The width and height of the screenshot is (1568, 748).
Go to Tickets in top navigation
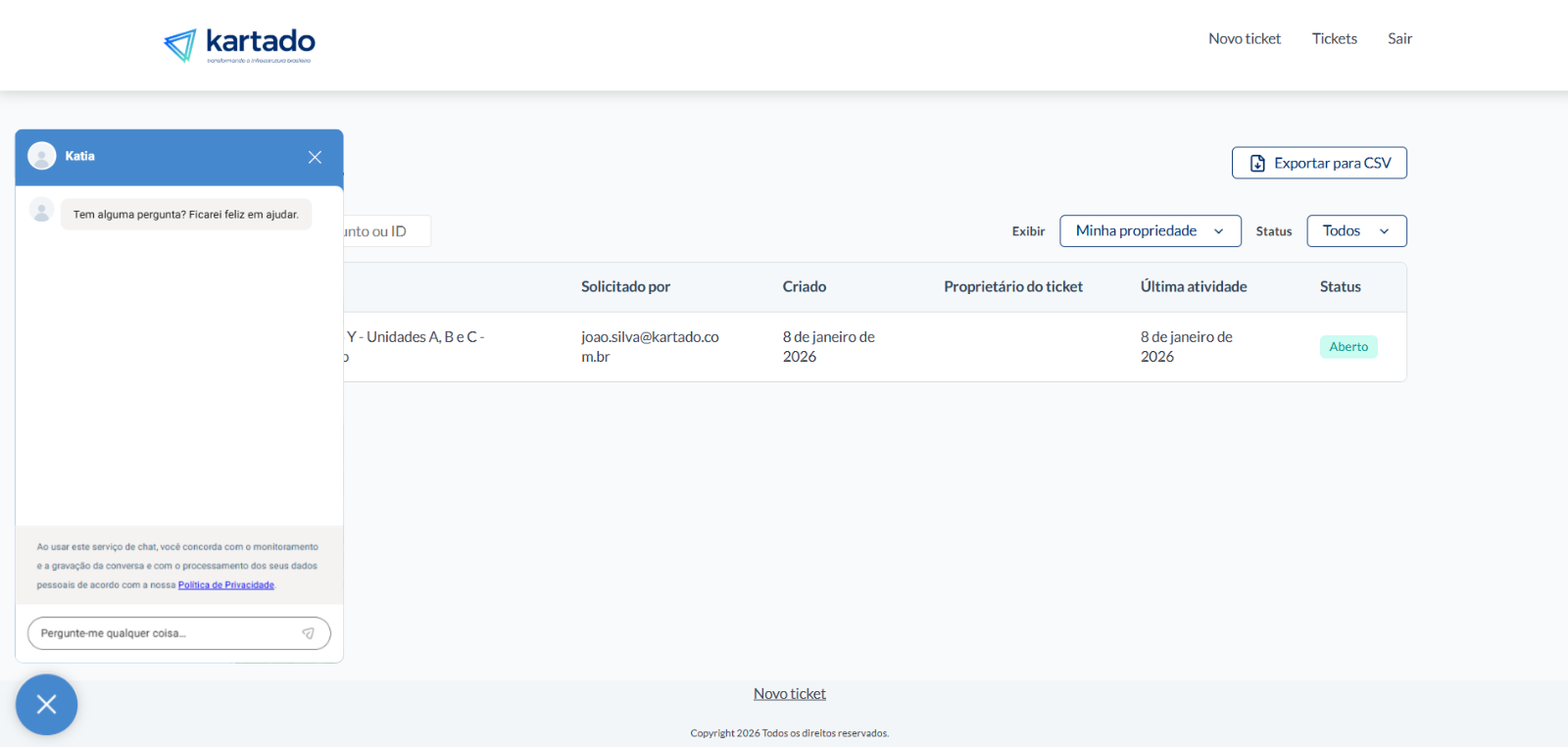pyautogui.click(x=1334, y=39)
